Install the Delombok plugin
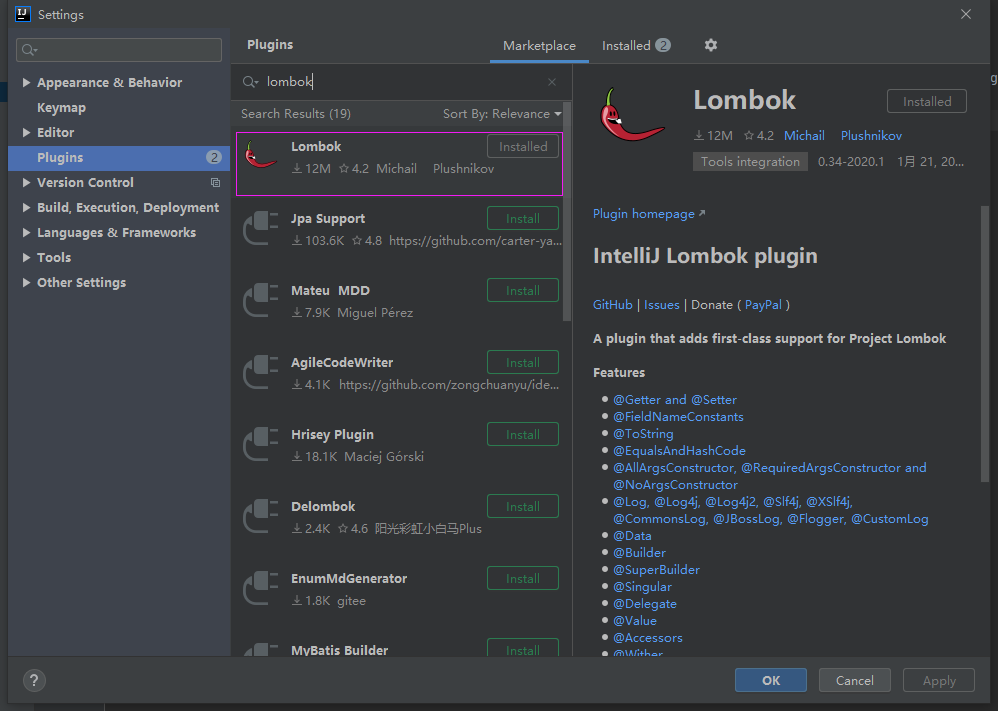The width and height of the screenshot is (998, 711). pyautogui.click(x=523, y=506)
